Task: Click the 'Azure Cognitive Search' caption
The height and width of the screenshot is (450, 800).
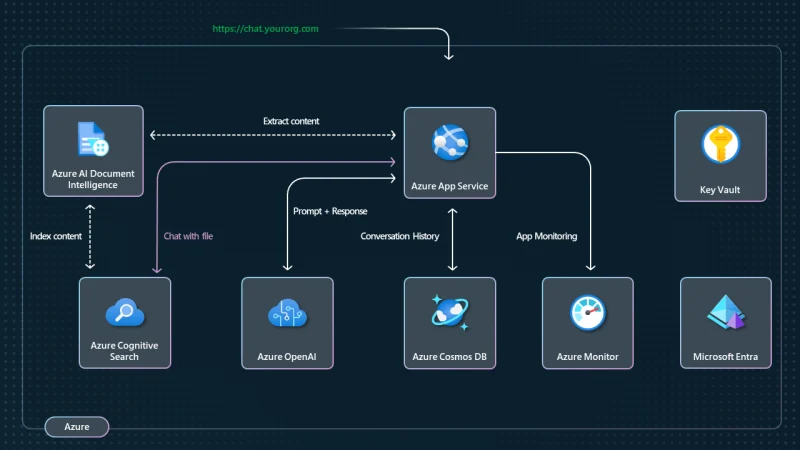Action: pos(124,351)
